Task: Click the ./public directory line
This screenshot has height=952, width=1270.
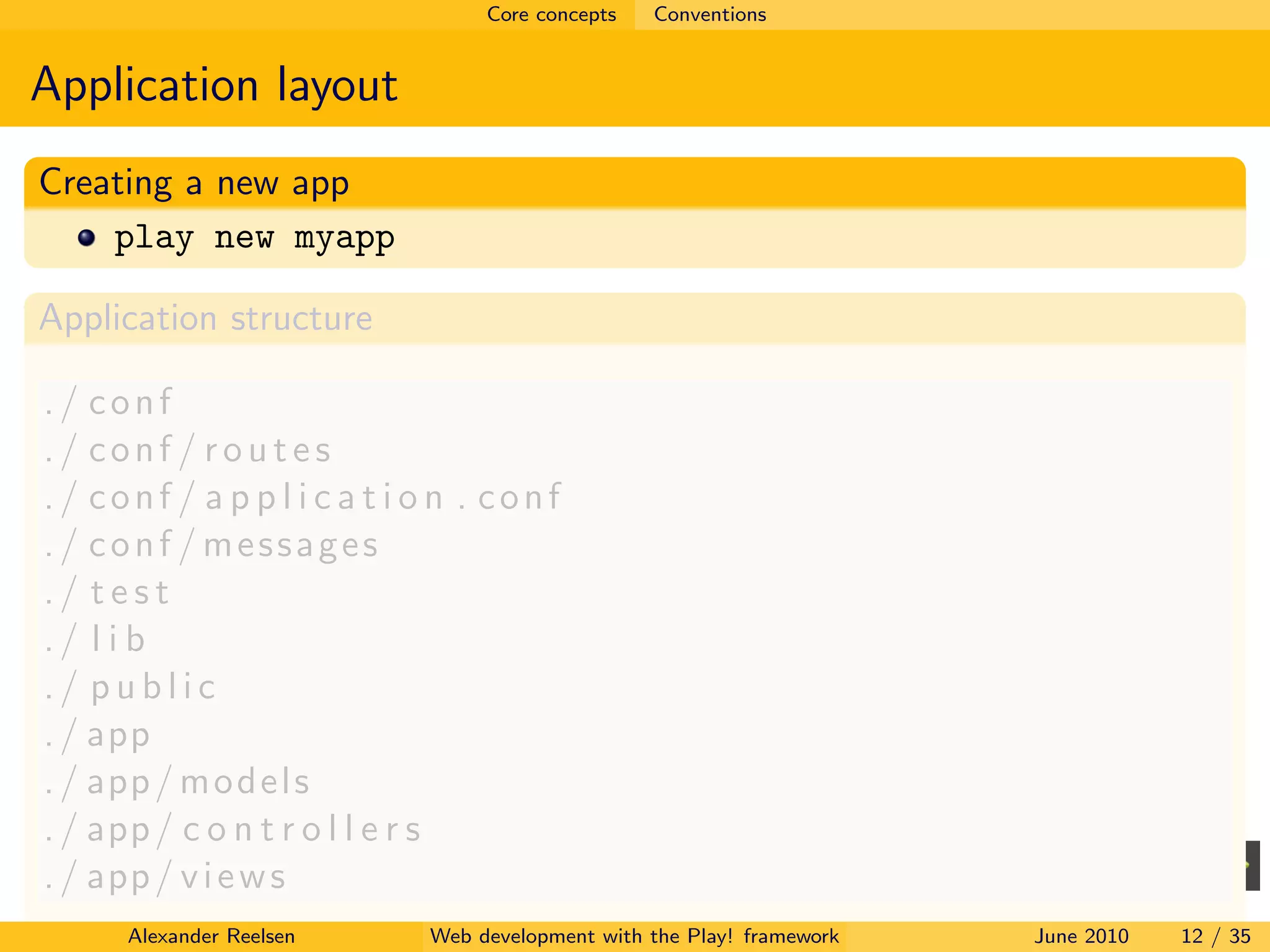Action: point(131,688)
